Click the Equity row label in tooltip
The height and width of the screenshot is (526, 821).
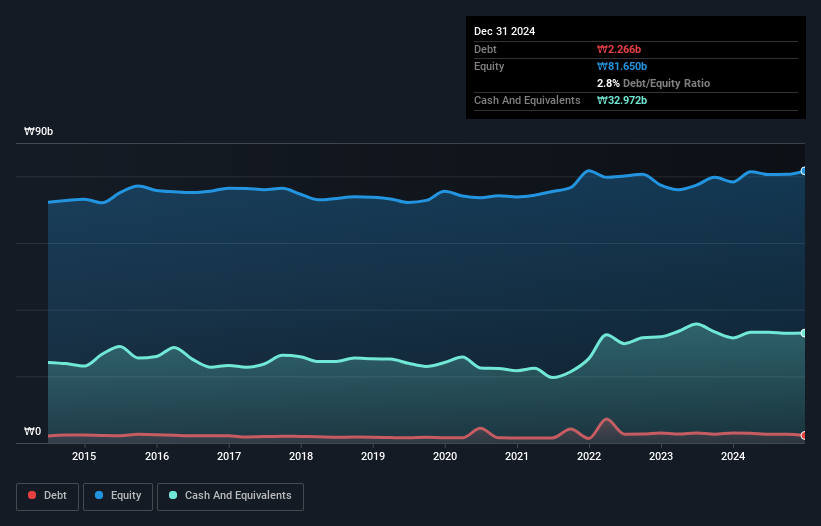coord(489,66)
